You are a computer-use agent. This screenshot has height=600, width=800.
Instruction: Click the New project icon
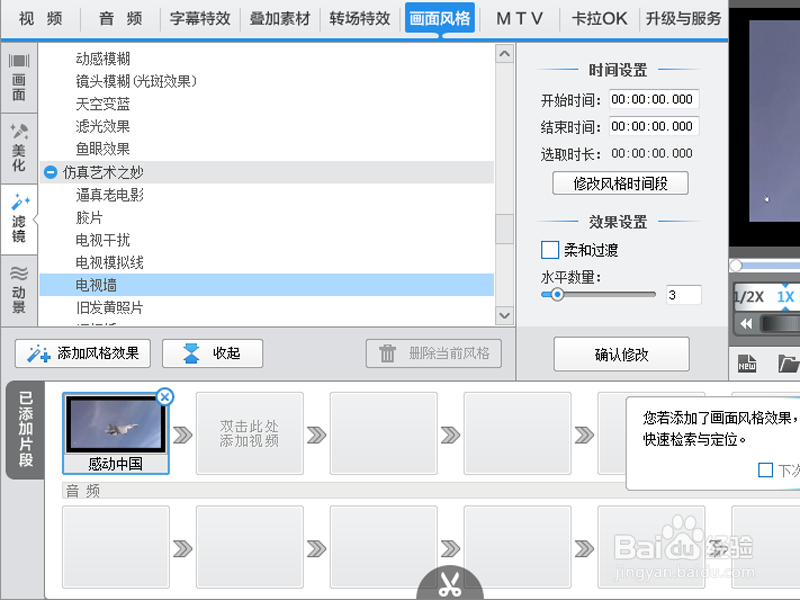coord(747,363)
